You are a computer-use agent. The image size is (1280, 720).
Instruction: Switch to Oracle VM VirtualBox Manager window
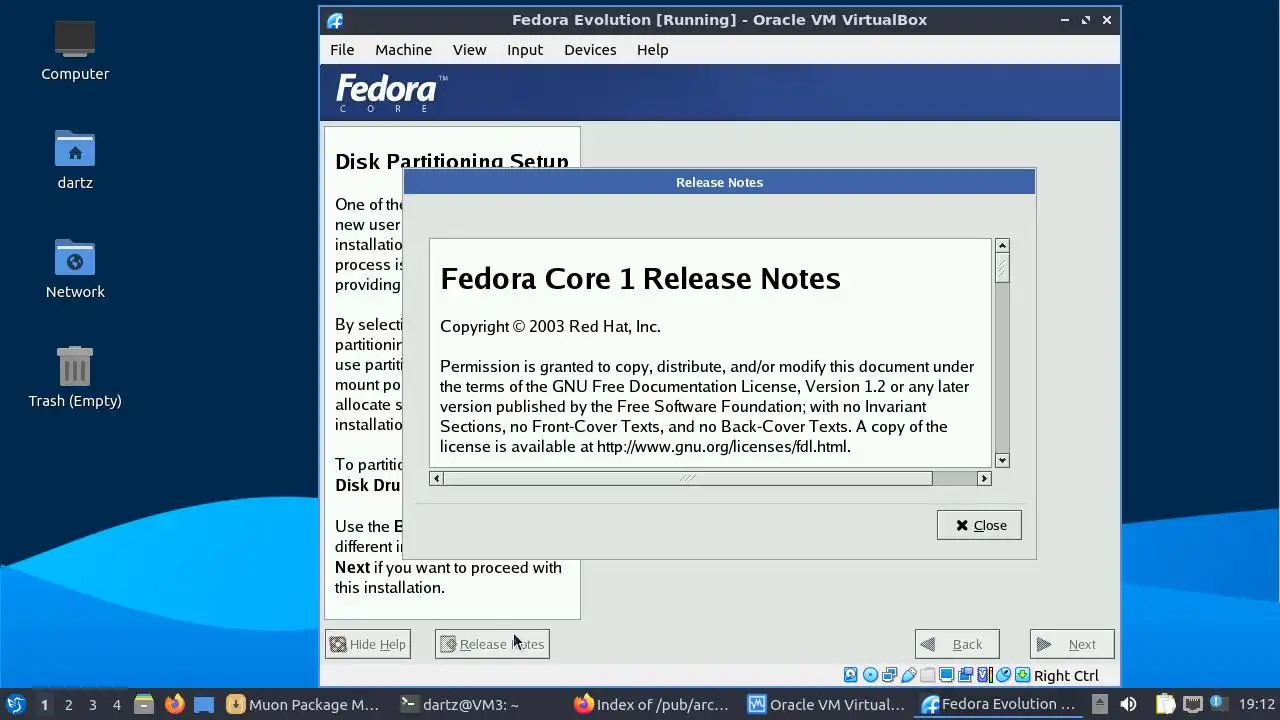point(826,704)
